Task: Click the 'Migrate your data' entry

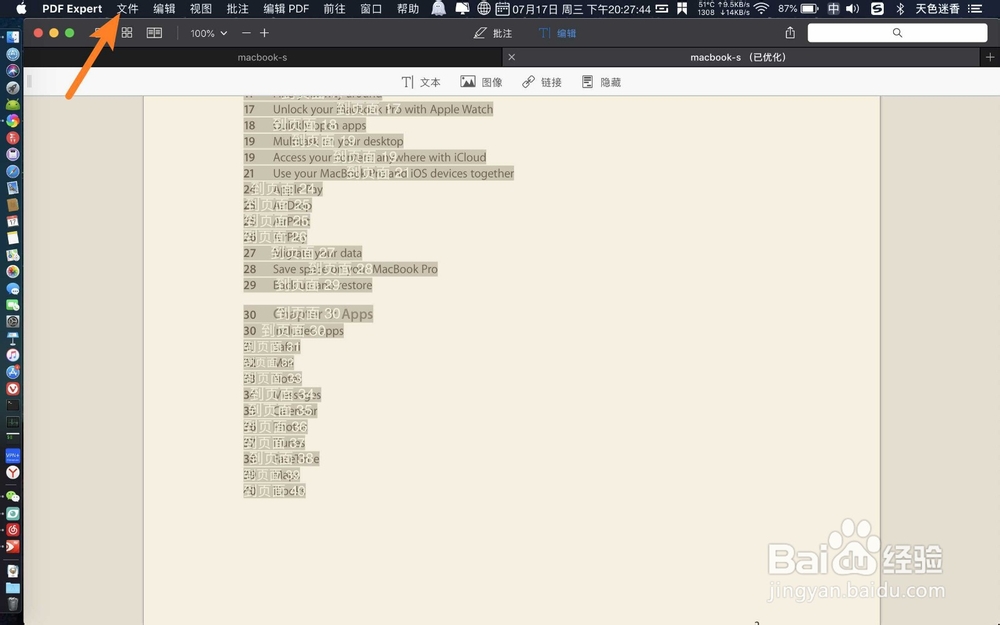Action: pyautogui.click(x=317, y=253)
